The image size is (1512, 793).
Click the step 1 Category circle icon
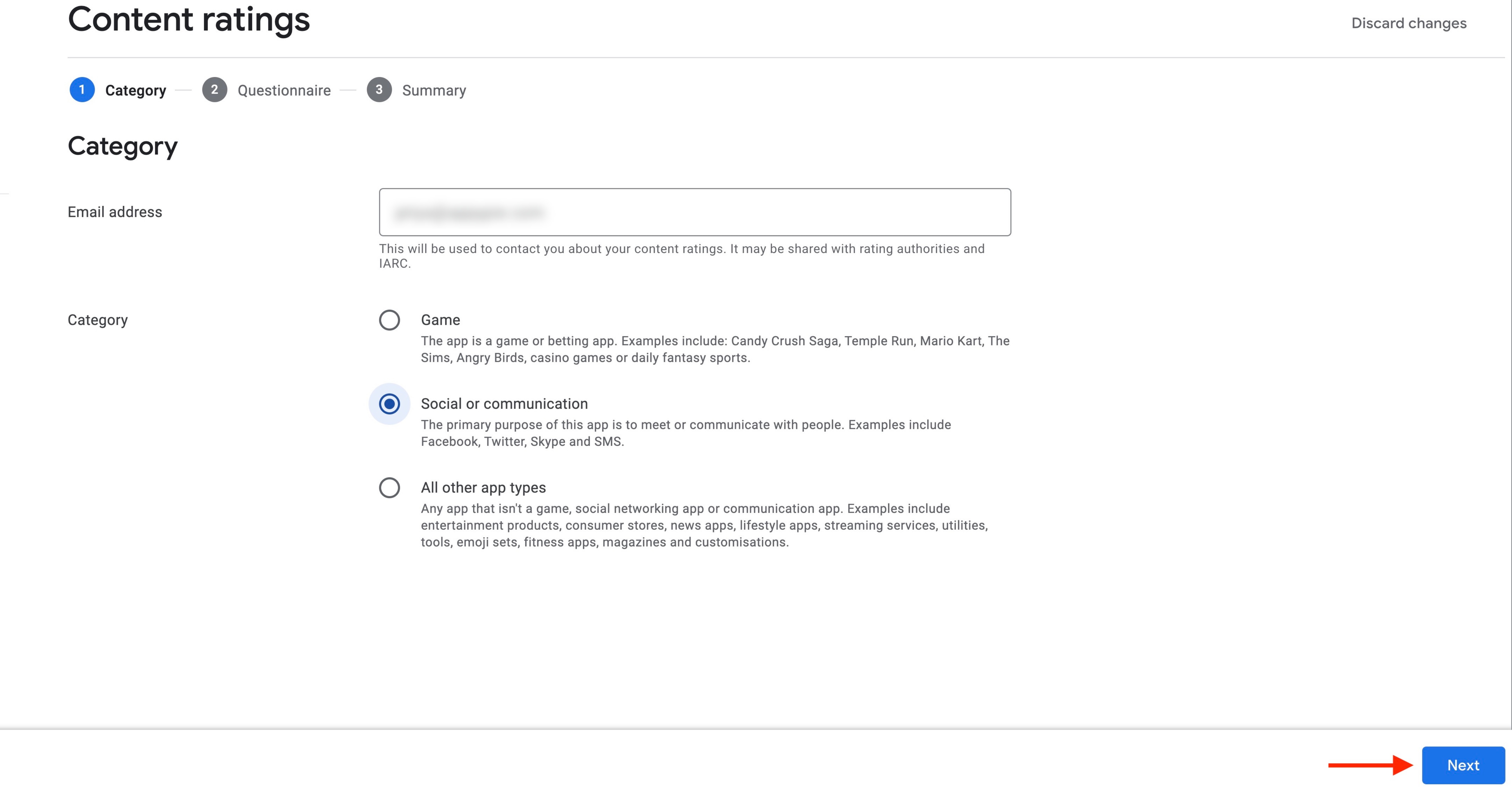[x=82, y=90]
